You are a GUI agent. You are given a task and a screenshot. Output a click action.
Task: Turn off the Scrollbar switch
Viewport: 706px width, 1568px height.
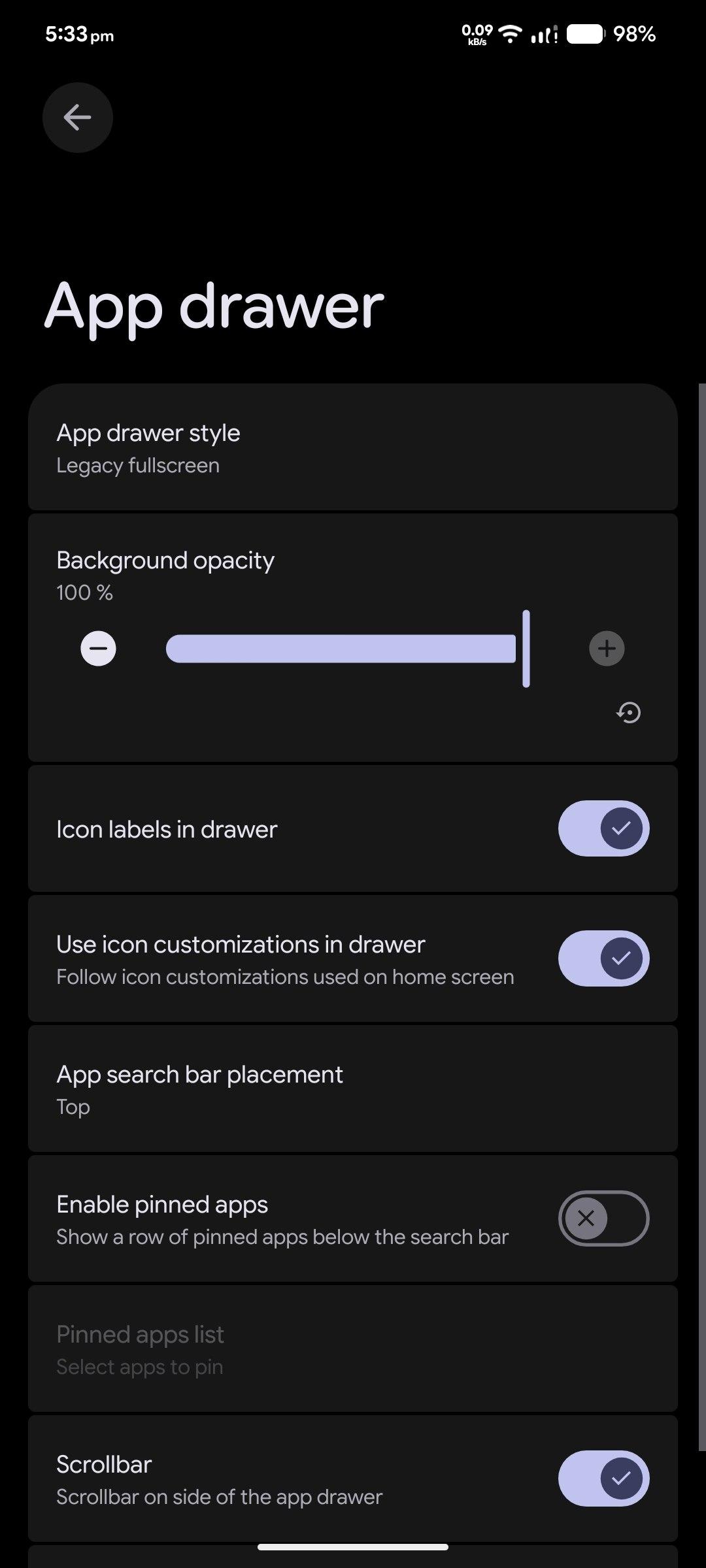point(603,1478)
